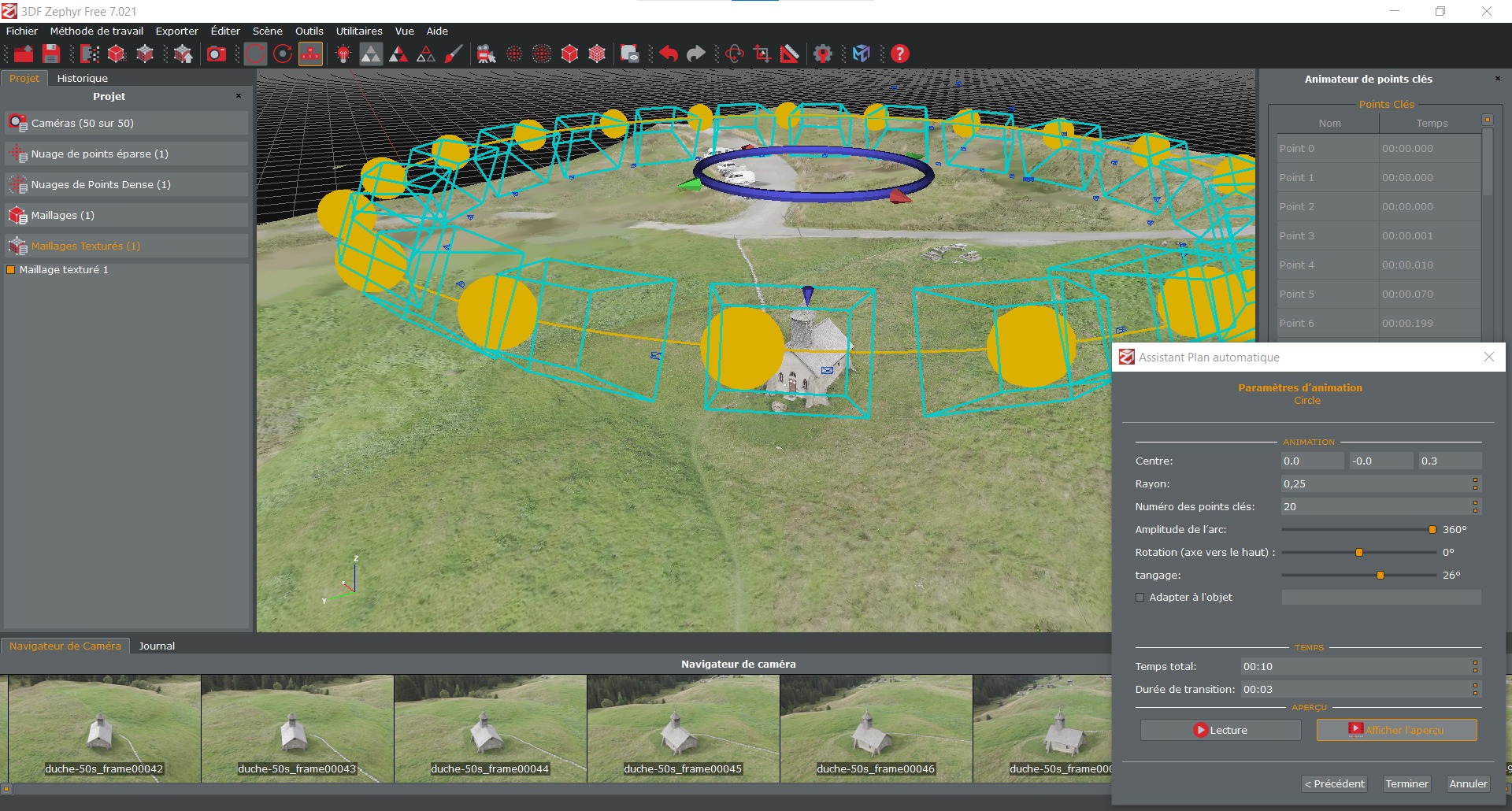Click the Annuler button
Image resolution: width=1512 pixels, height=811 pixels.
point(1469,783)
